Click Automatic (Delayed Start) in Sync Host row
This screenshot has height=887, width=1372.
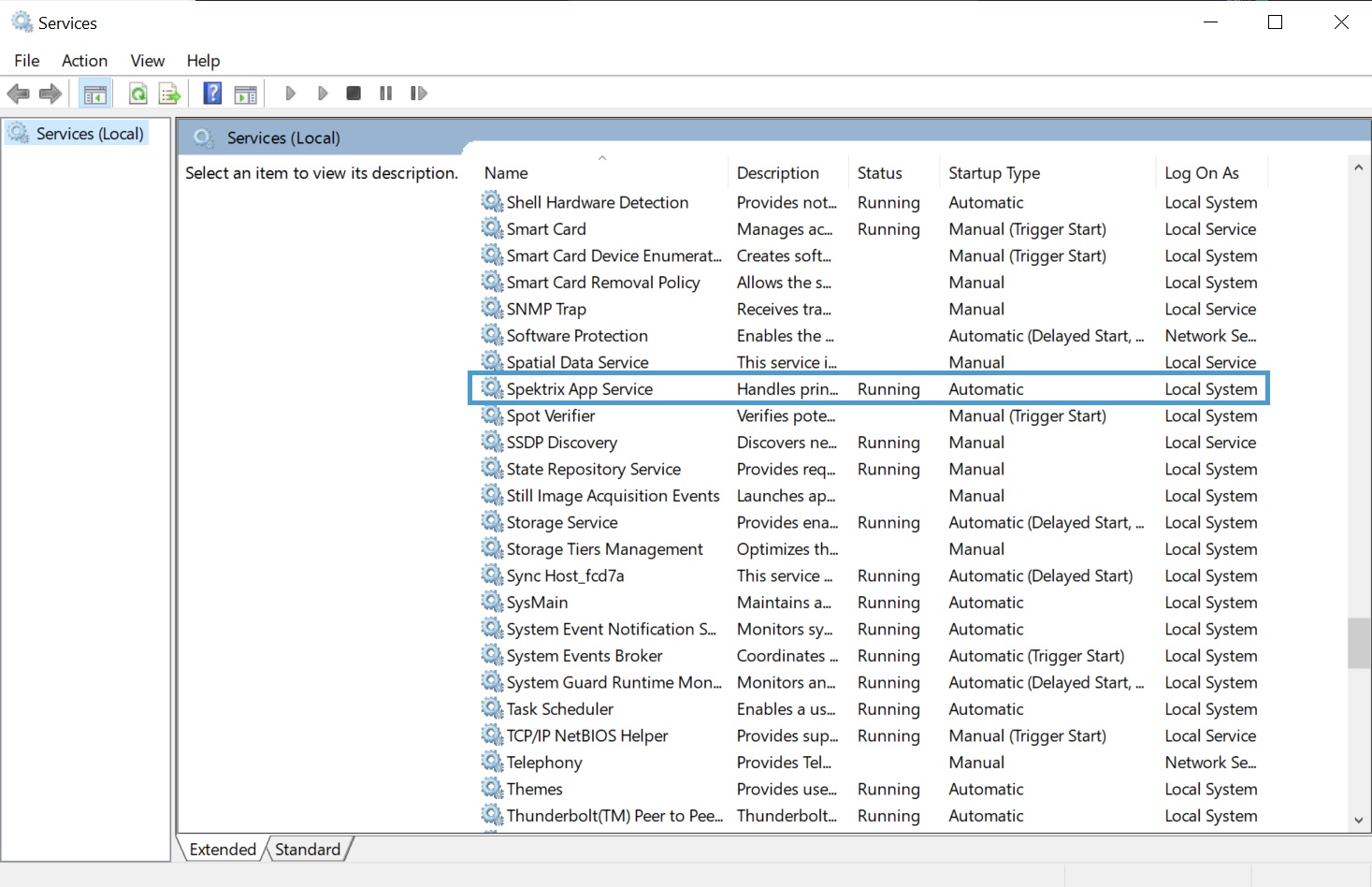coord(1040,575)
